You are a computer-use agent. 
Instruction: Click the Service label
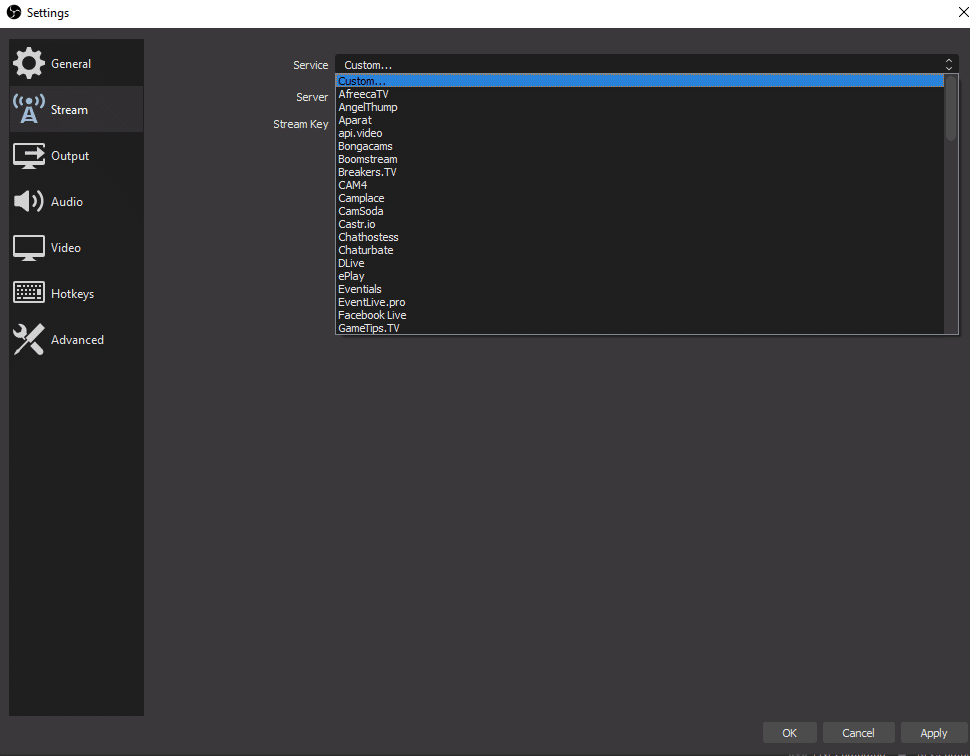pos(311,65)
